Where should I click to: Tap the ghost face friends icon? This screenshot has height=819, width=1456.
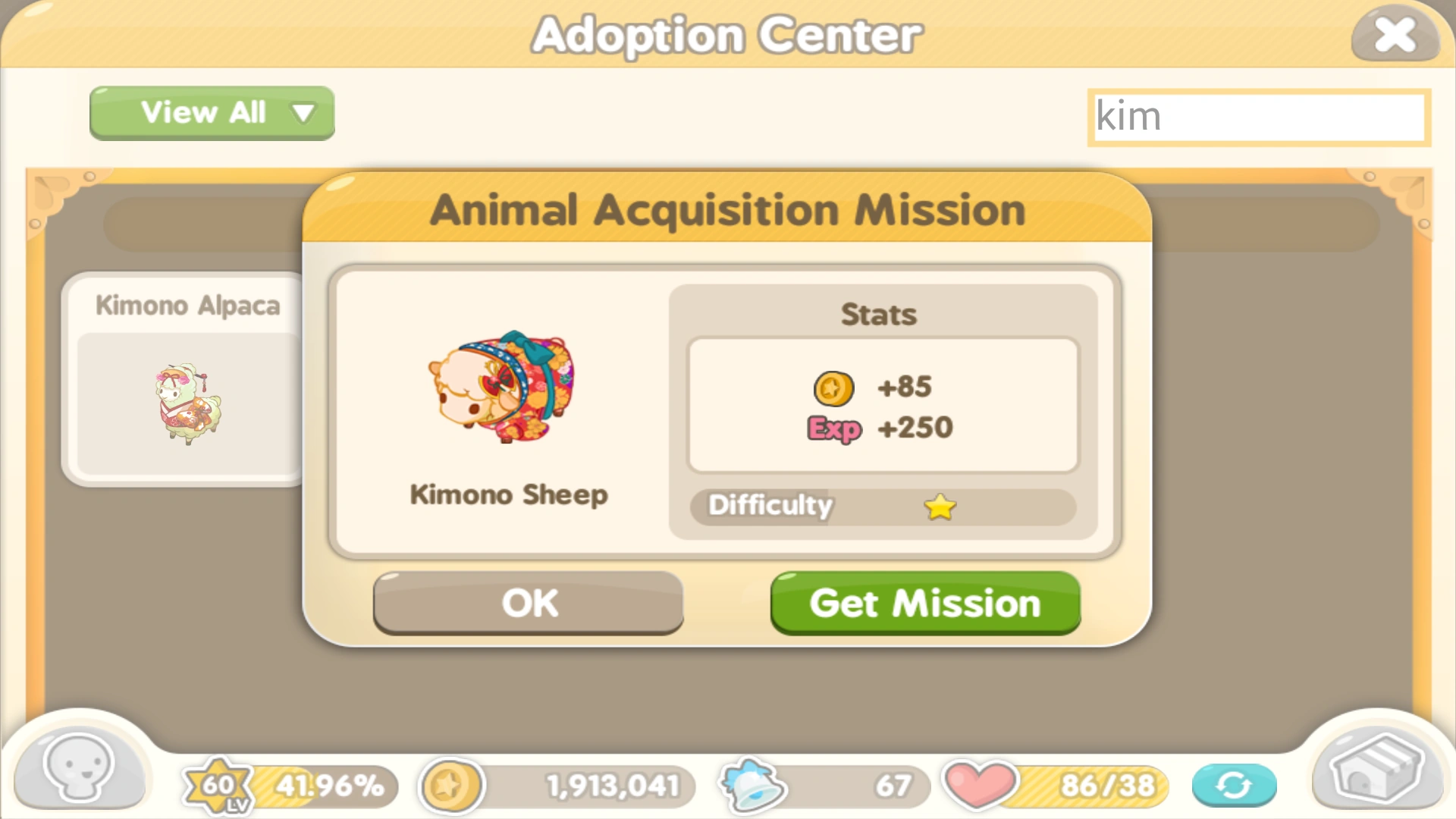[x=80, y=767]
